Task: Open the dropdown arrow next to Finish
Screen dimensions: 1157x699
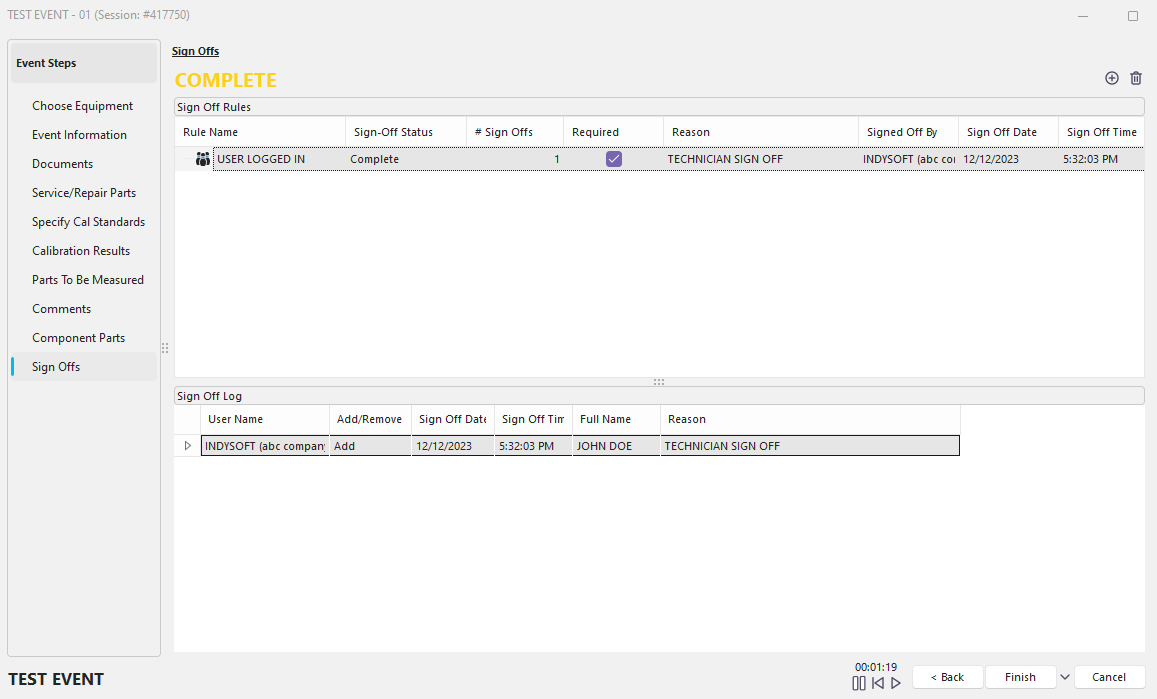Action: click(1065, 677)
